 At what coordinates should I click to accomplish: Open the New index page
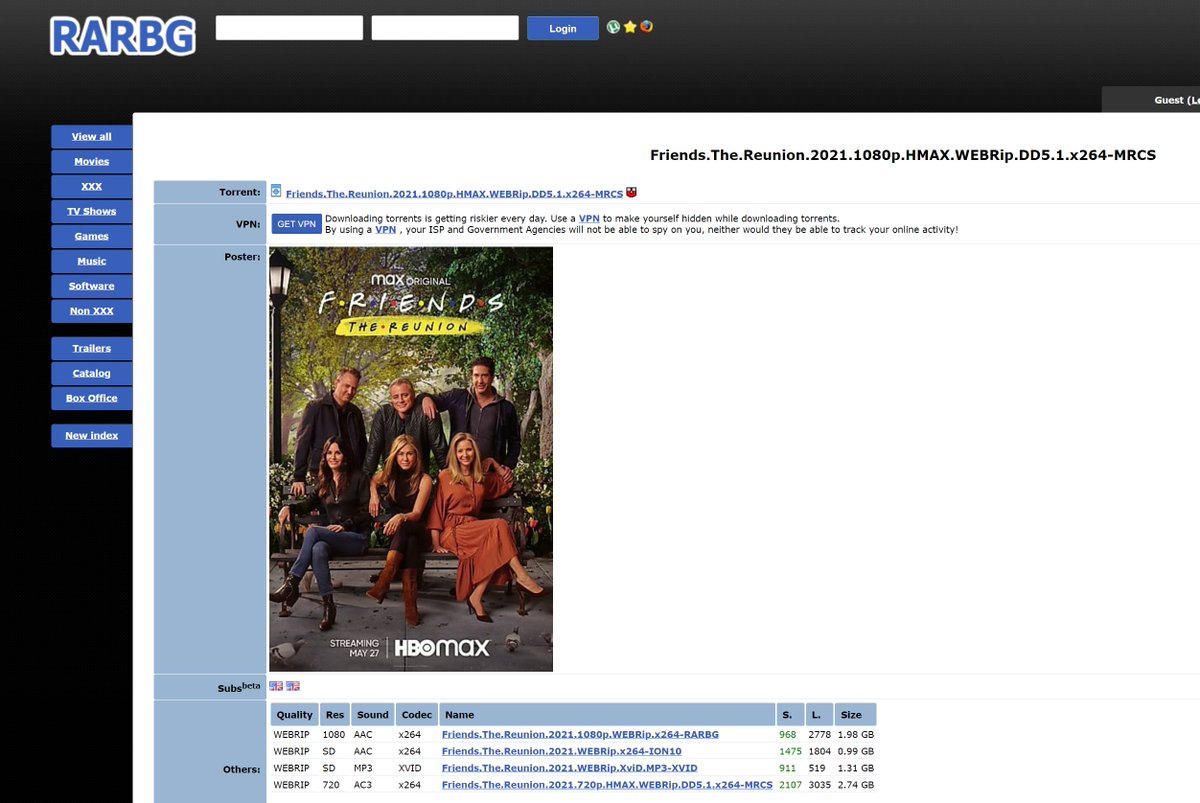coord(92,435)
